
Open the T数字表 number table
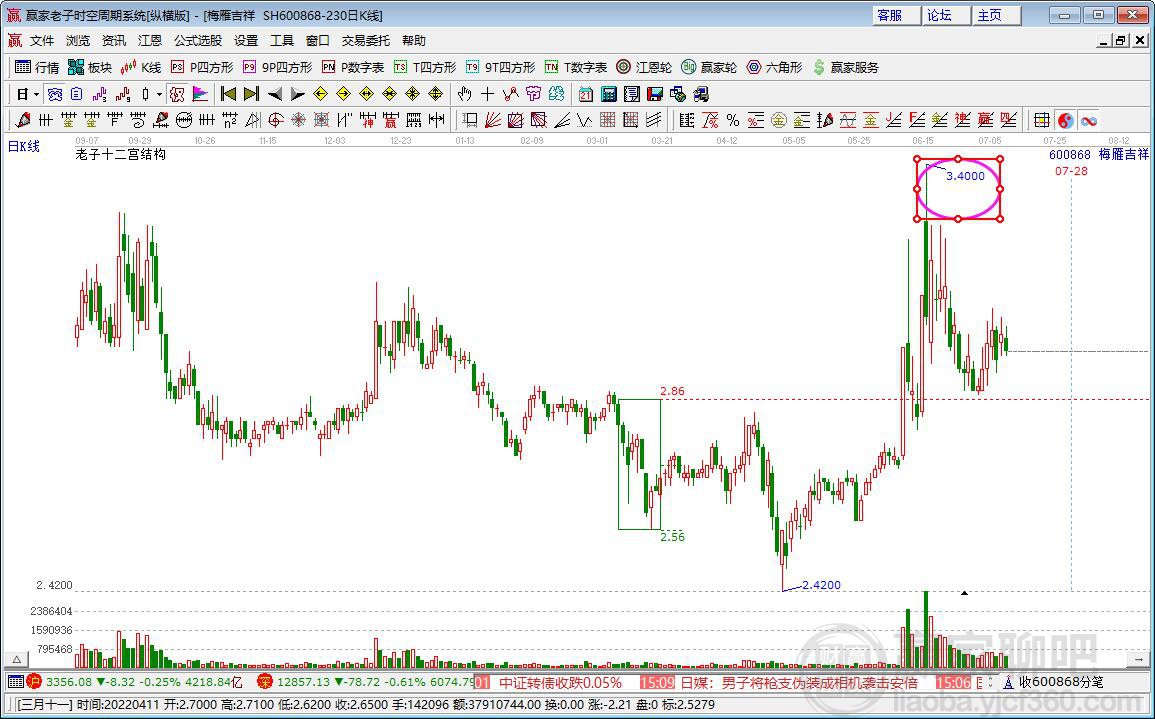click(576, 67)
